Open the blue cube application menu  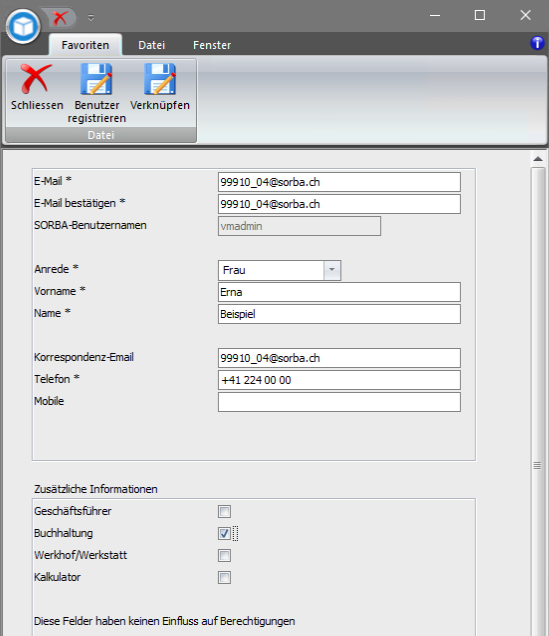(23, 27)
